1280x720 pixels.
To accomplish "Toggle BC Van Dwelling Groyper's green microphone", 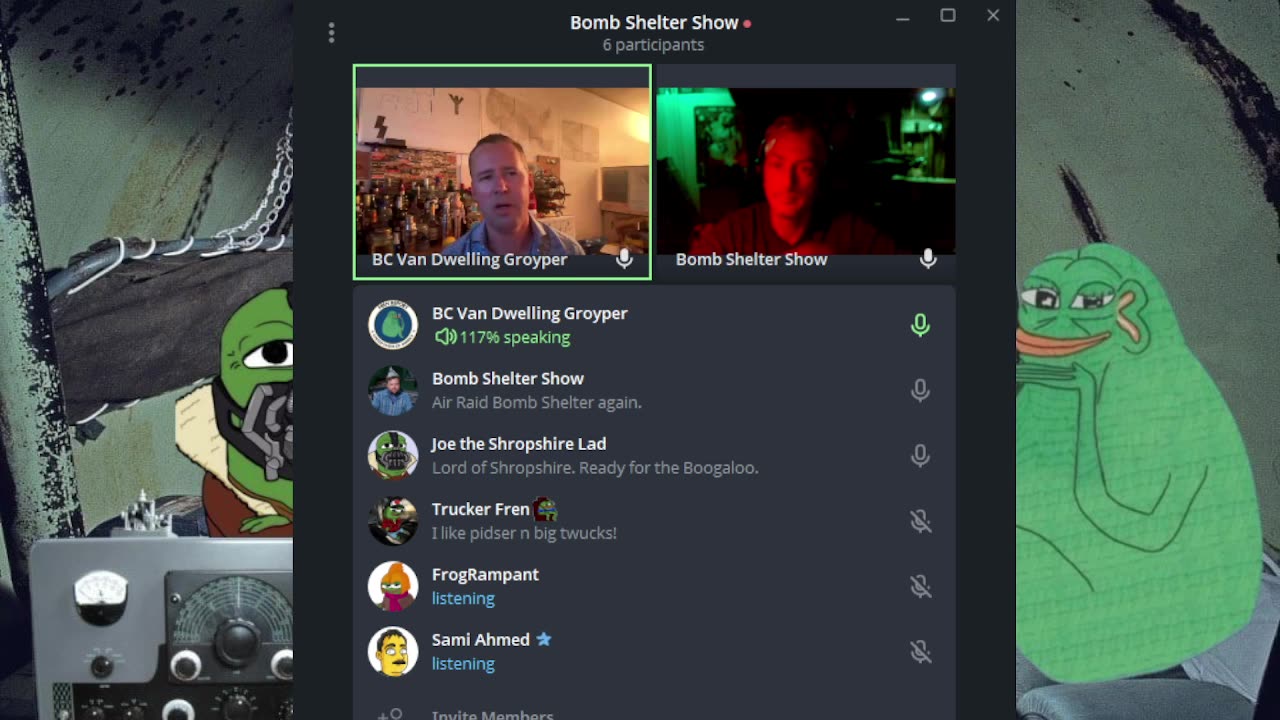I will point(920,325).
